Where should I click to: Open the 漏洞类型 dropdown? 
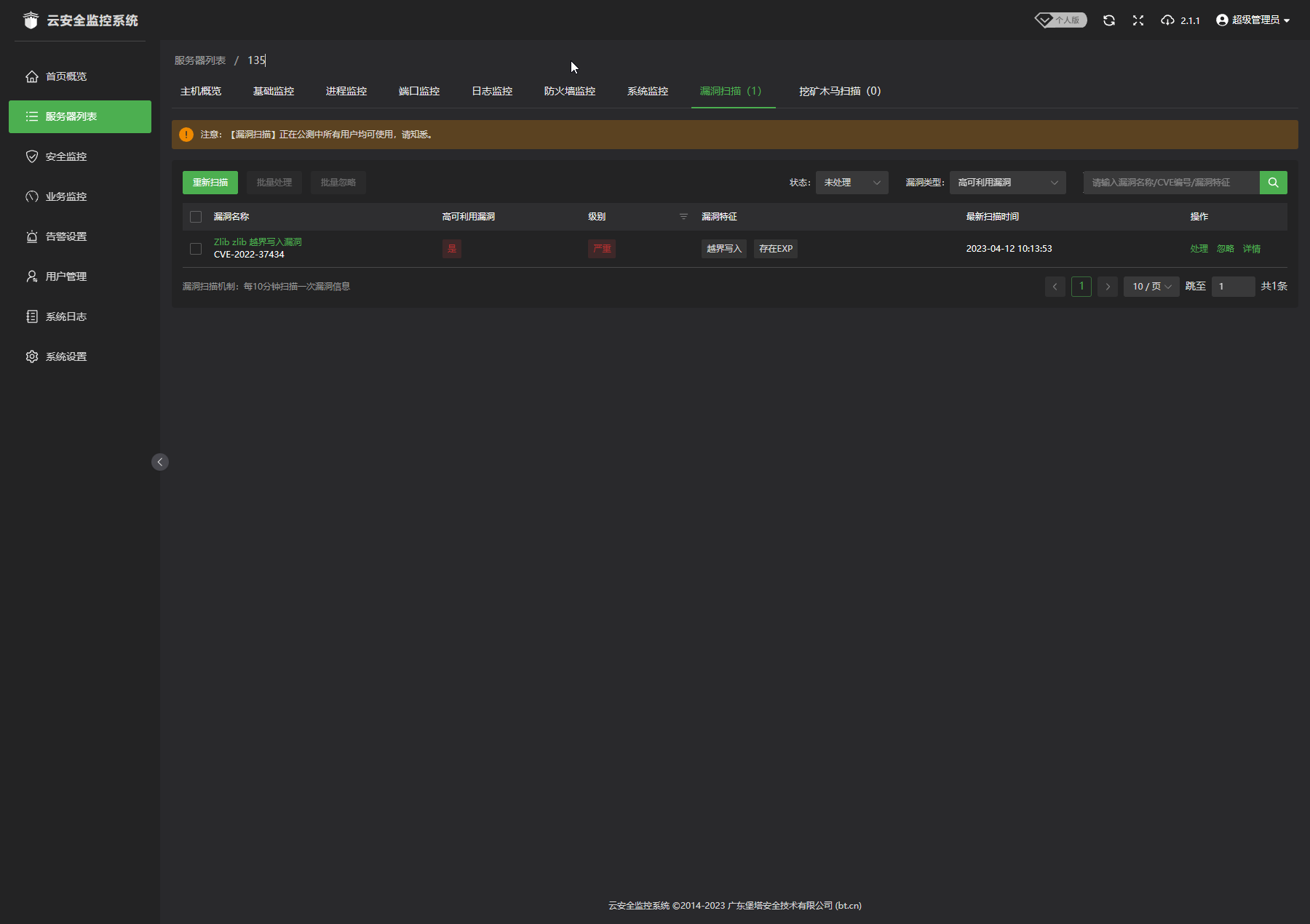[1007, 183]
